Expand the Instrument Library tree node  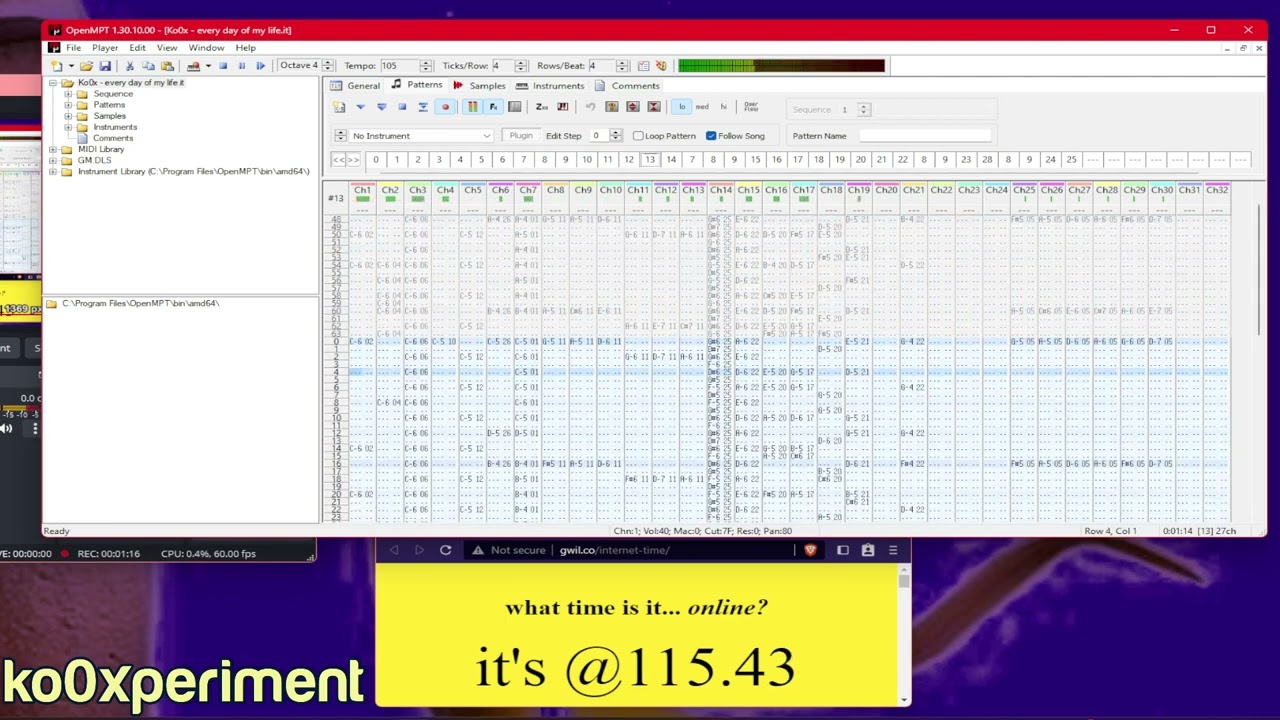[53, 171]
